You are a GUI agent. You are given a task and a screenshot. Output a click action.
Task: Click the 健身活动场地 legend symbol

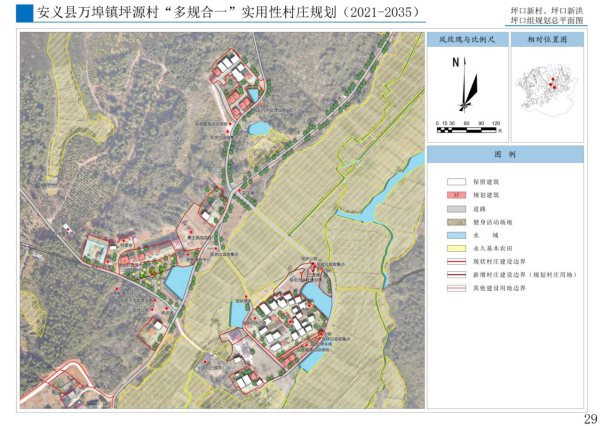(455, 222)
